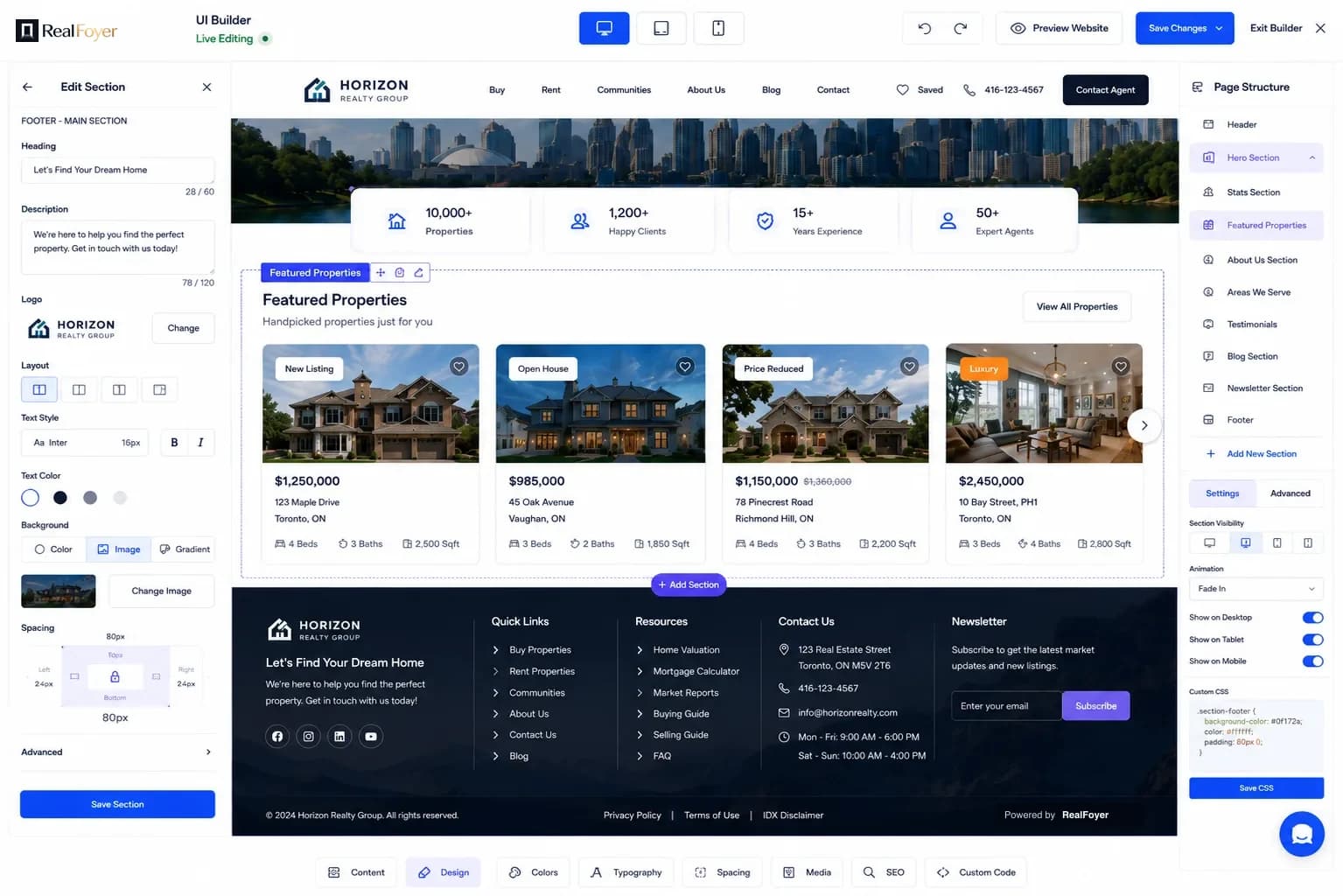Choose the dark navy text color swatch
The image size is (1343, 896).
point(60,498)
